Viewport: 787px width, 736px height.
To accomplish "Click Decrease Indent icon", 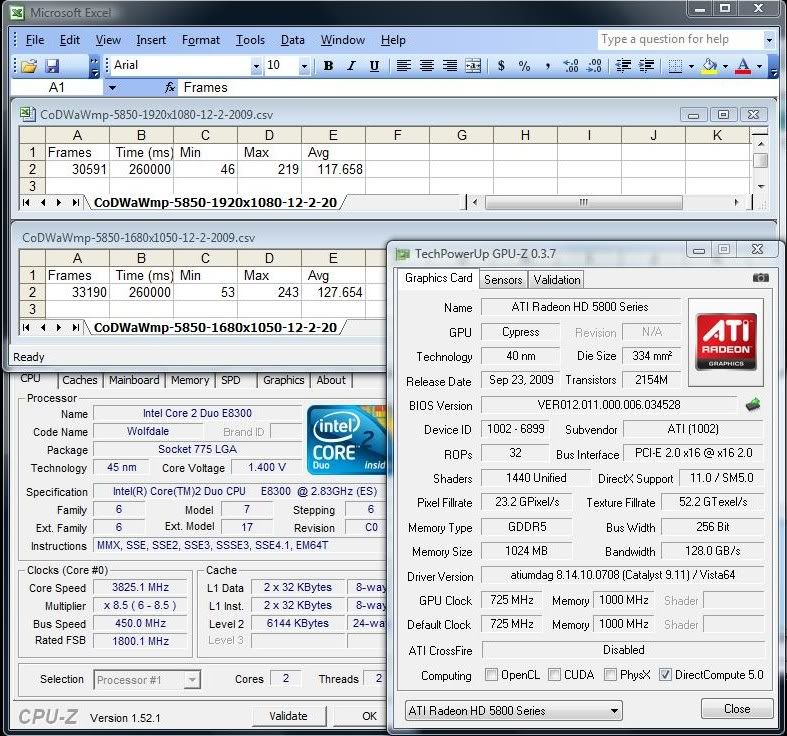I will [x=623, y=66].
